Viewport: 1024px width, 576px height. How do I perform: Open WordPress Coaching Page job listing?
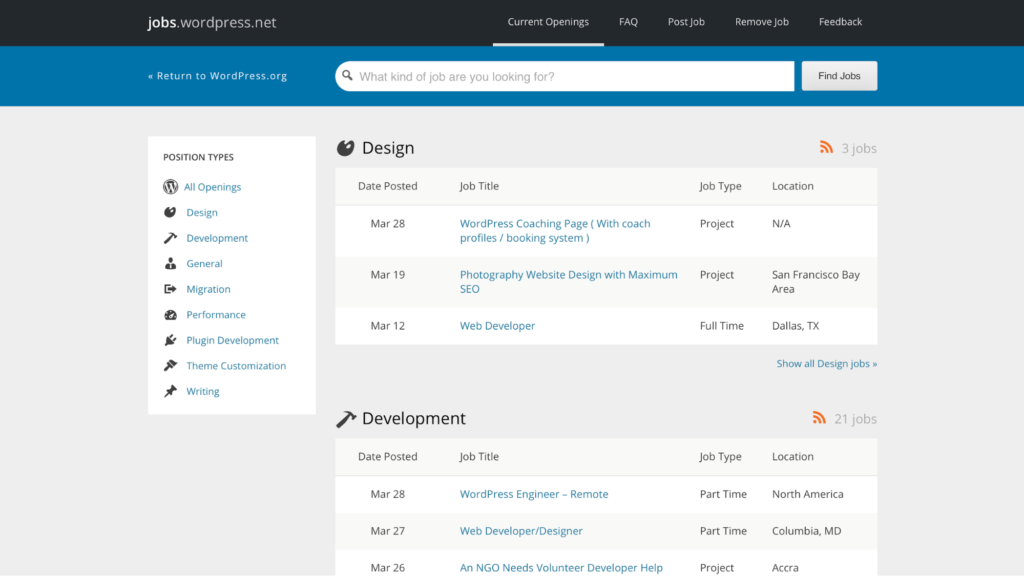(555, 231)
